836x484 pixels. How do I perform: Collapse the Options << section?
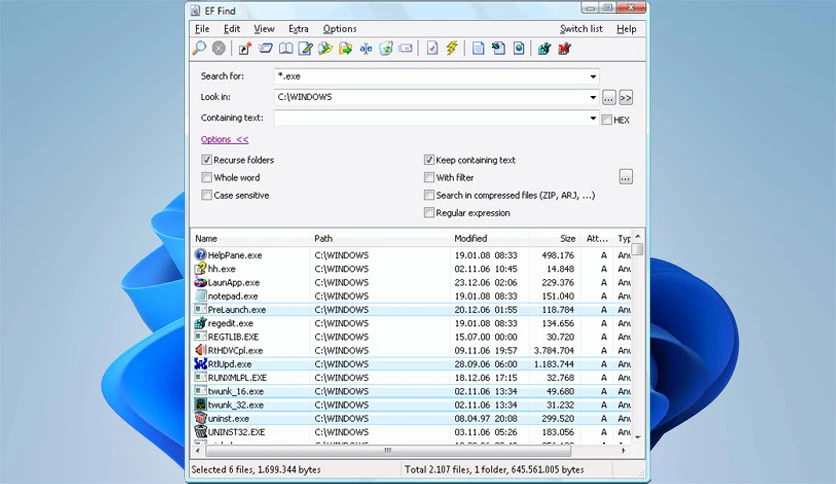[224, 139]
